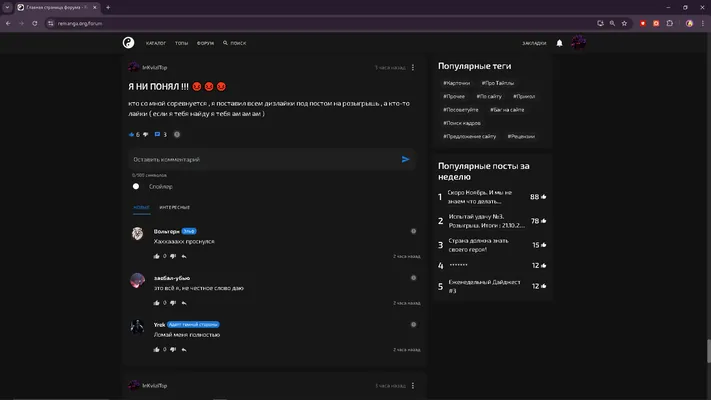Image resolution: width=711 pixels, height=400 pixels.
Task: Open the post comments icon showing 3
Action: (x=157, y=134)
